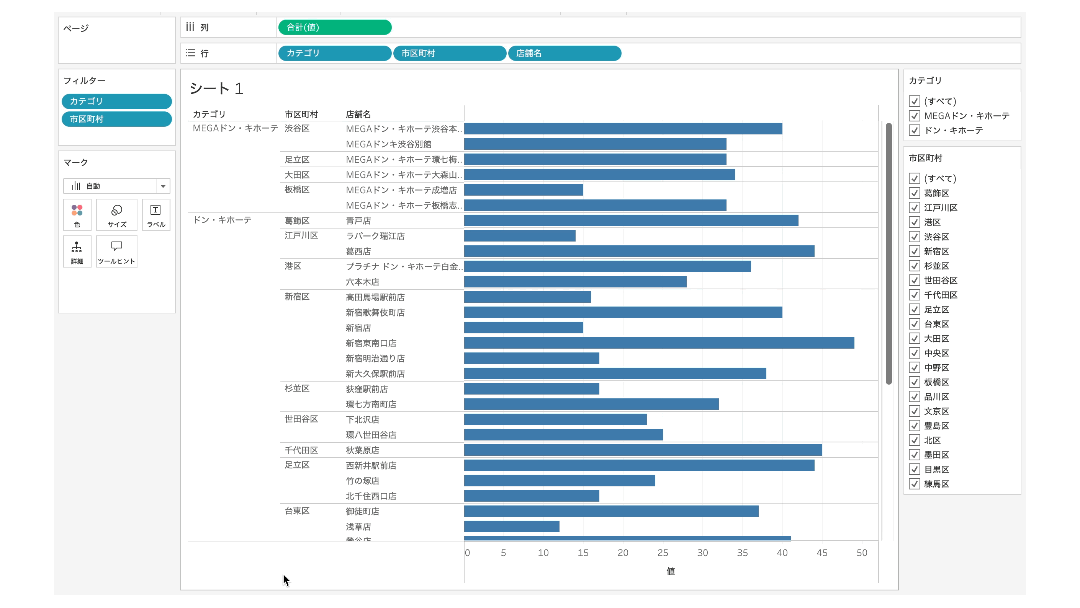Uncheck ドン・キホーテ in the category filter
Viewport: 1080px width, 608px height.
pos(915,130)
